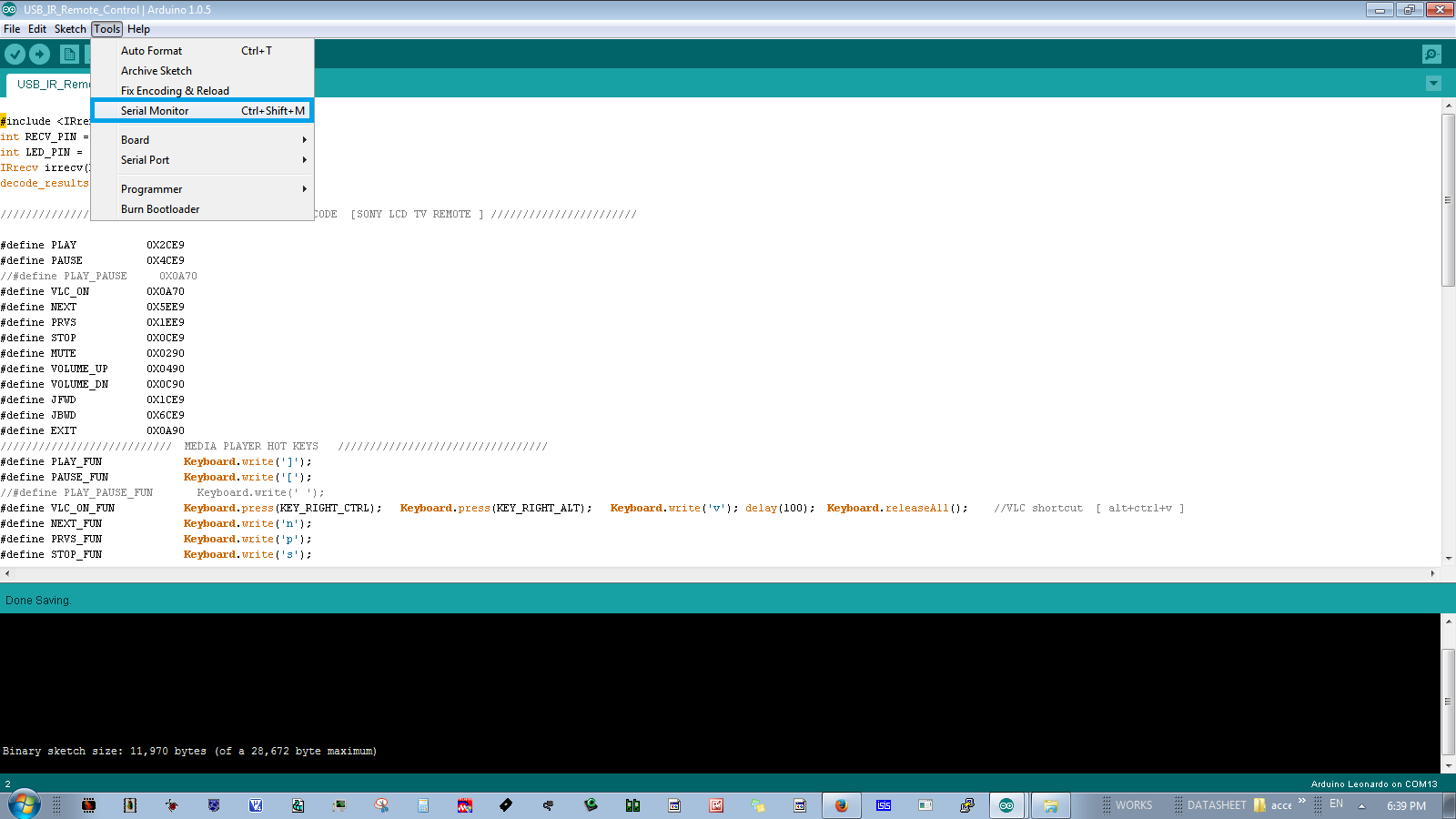Open the Sketch menu
This screenshot has width=1456, height=819.
pyautogui.click(x=70, y=29)
